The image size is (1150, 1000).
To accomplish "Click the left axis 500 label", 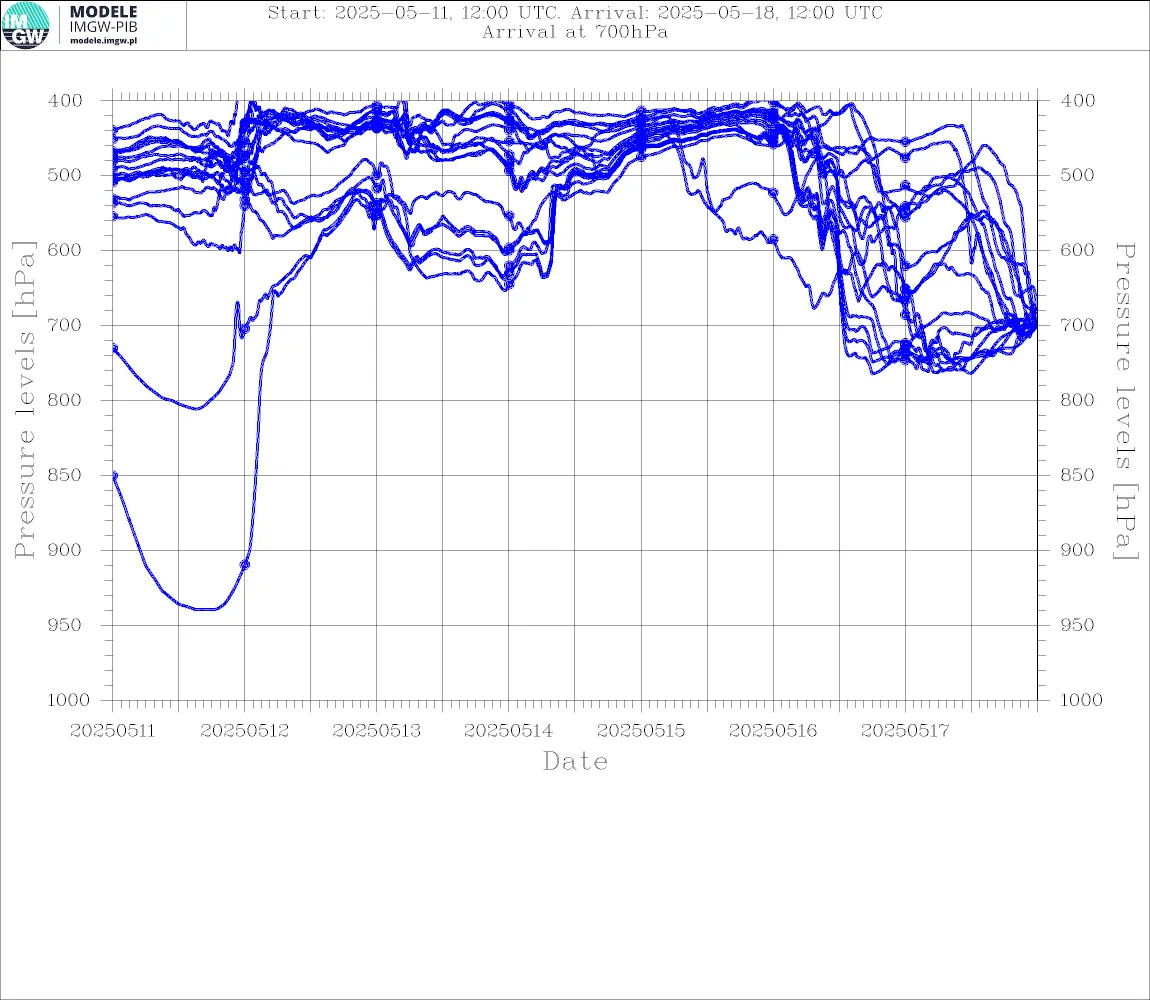I will coord(65,175).
